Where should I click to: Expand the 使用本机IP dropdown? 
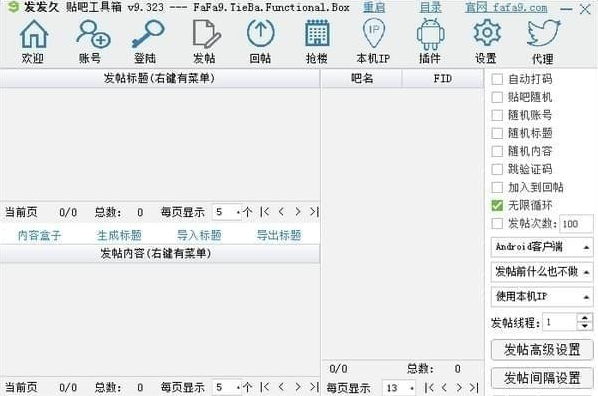(x=542, y=296)
